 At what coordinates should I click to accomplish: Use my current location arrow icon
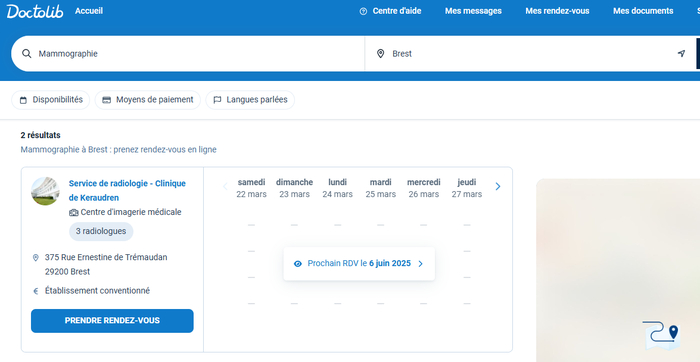(681, 54)
